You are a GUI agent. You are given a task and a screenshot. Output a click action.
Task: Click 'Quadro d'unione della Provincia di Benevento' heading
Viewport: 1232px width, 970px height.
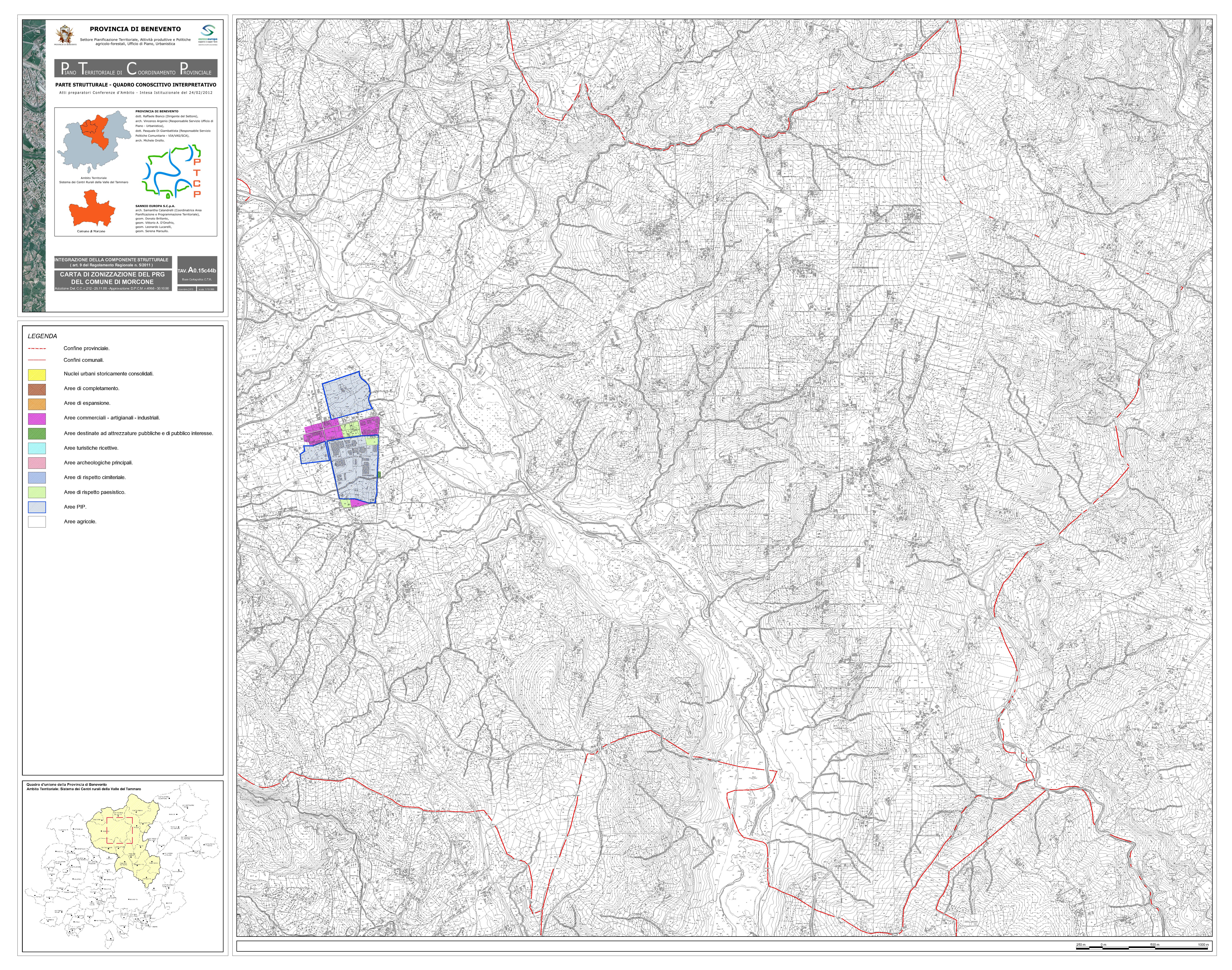tap(66, 785)
